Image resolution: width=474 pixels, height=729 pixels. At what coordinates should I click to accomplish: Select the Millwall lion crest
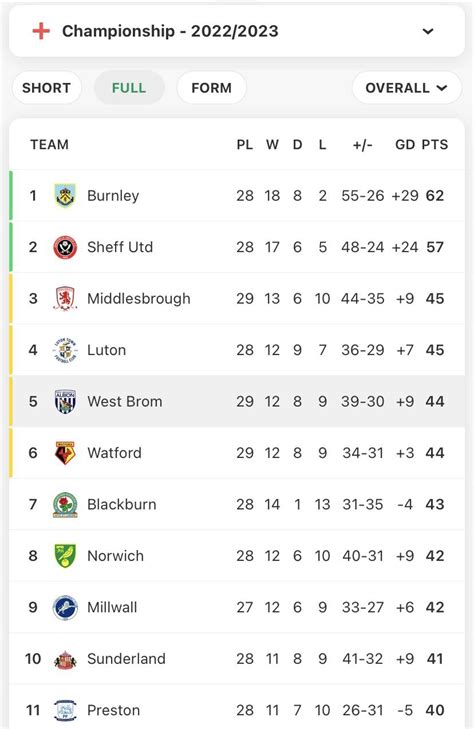point(65,607)
